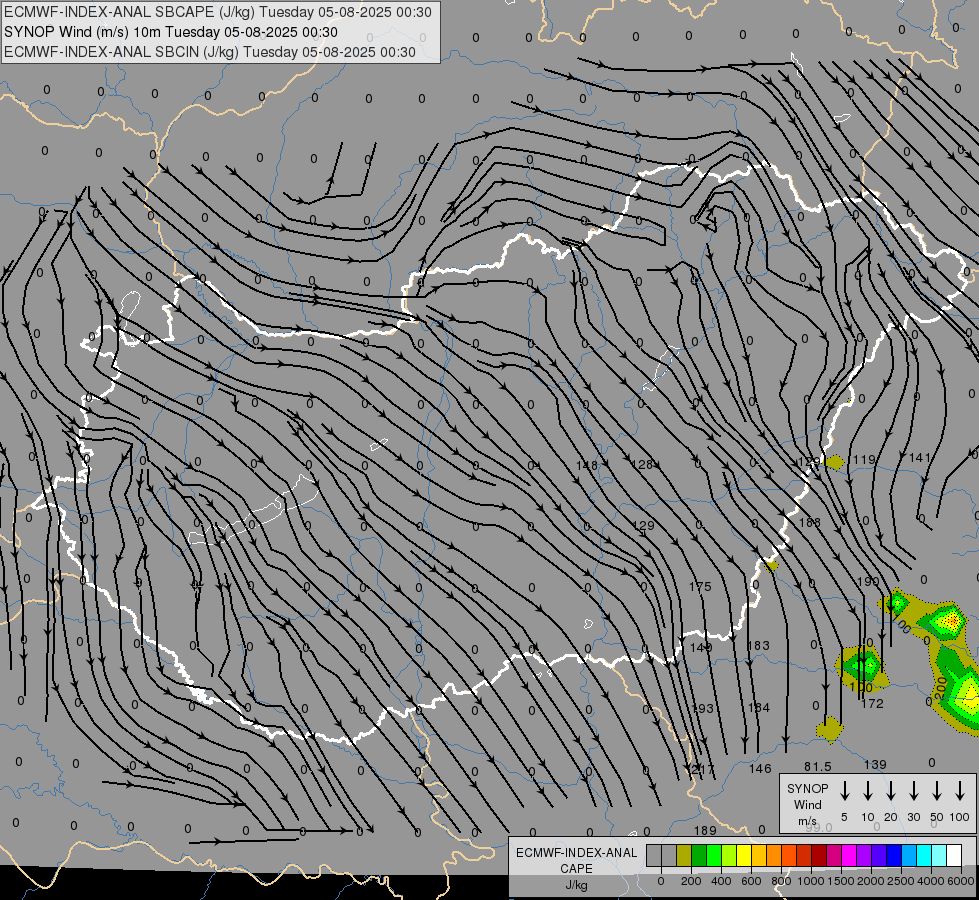Click the faded 99.0 value under wind legend
Screen dimensions: 979x900
click(x=819, y=828)
